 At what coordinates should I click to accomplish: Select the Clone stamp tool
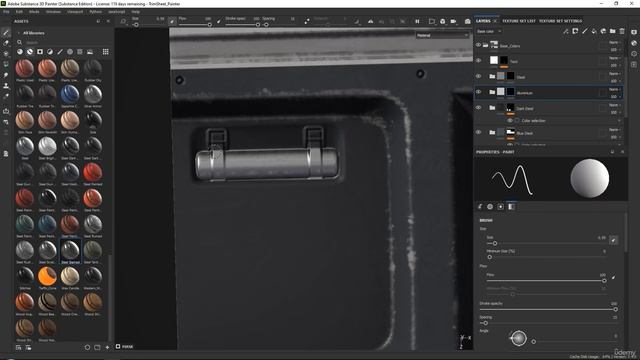(x=6, y=86)
